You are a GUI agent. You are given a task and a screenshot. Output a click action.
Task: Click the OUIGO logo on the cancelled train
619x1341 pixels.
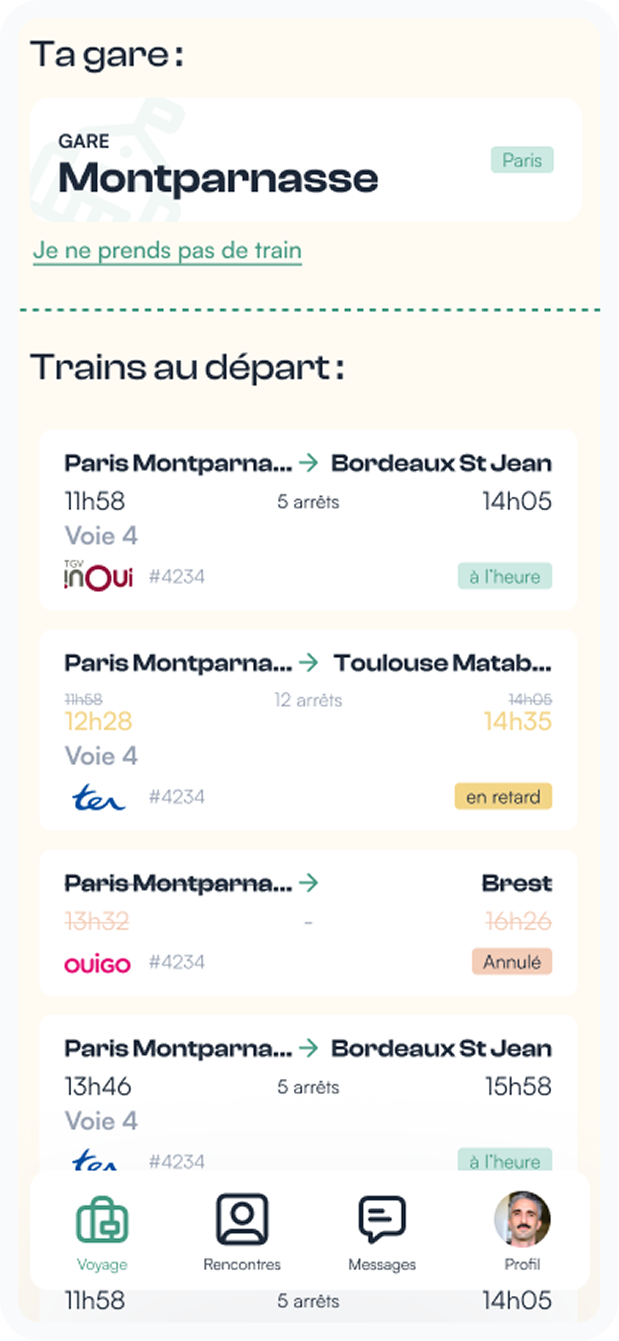96,962
